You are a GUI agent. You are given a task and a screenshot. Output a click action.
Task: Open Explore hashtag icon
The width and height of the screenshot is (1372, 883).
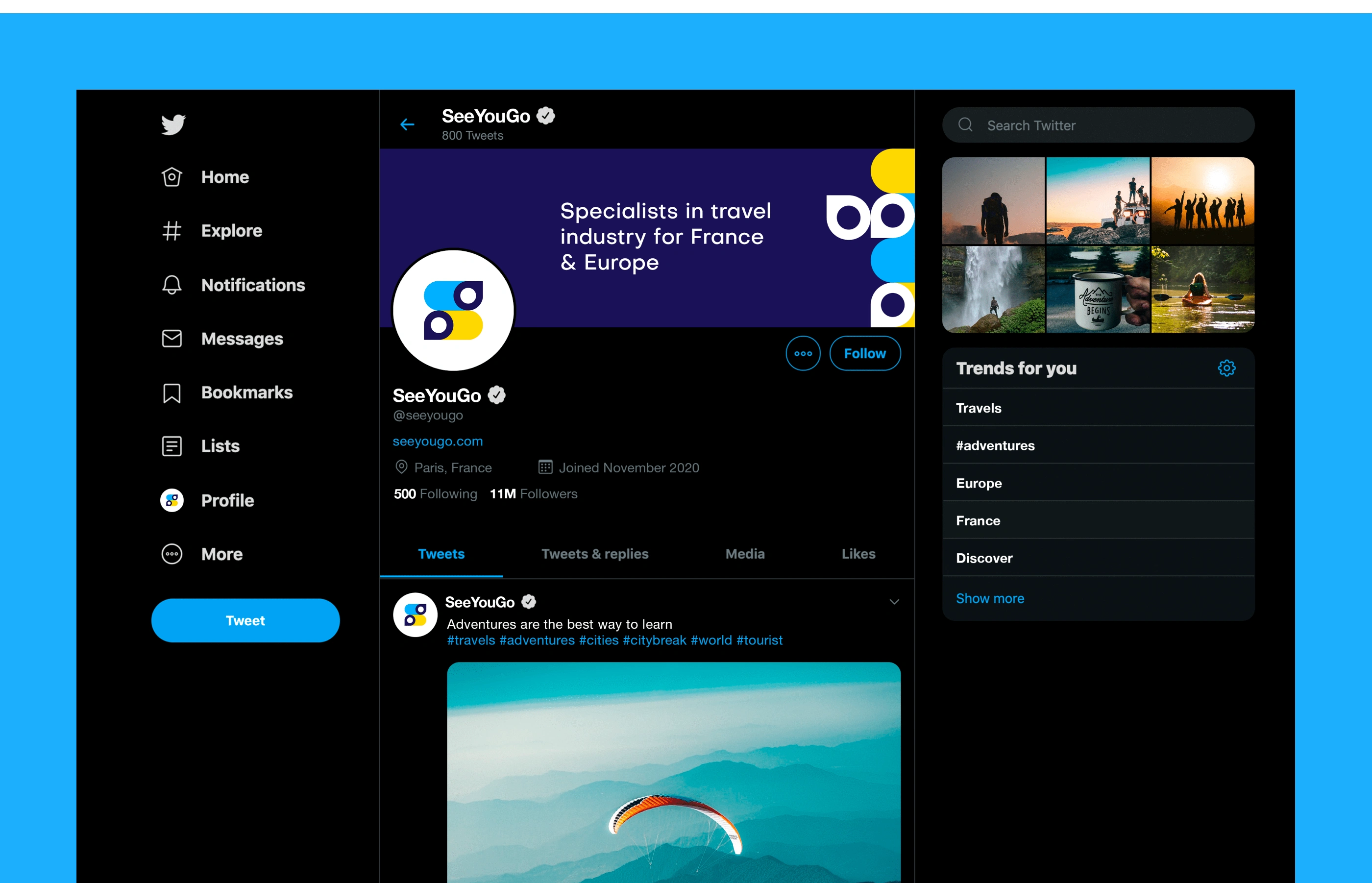171,231
